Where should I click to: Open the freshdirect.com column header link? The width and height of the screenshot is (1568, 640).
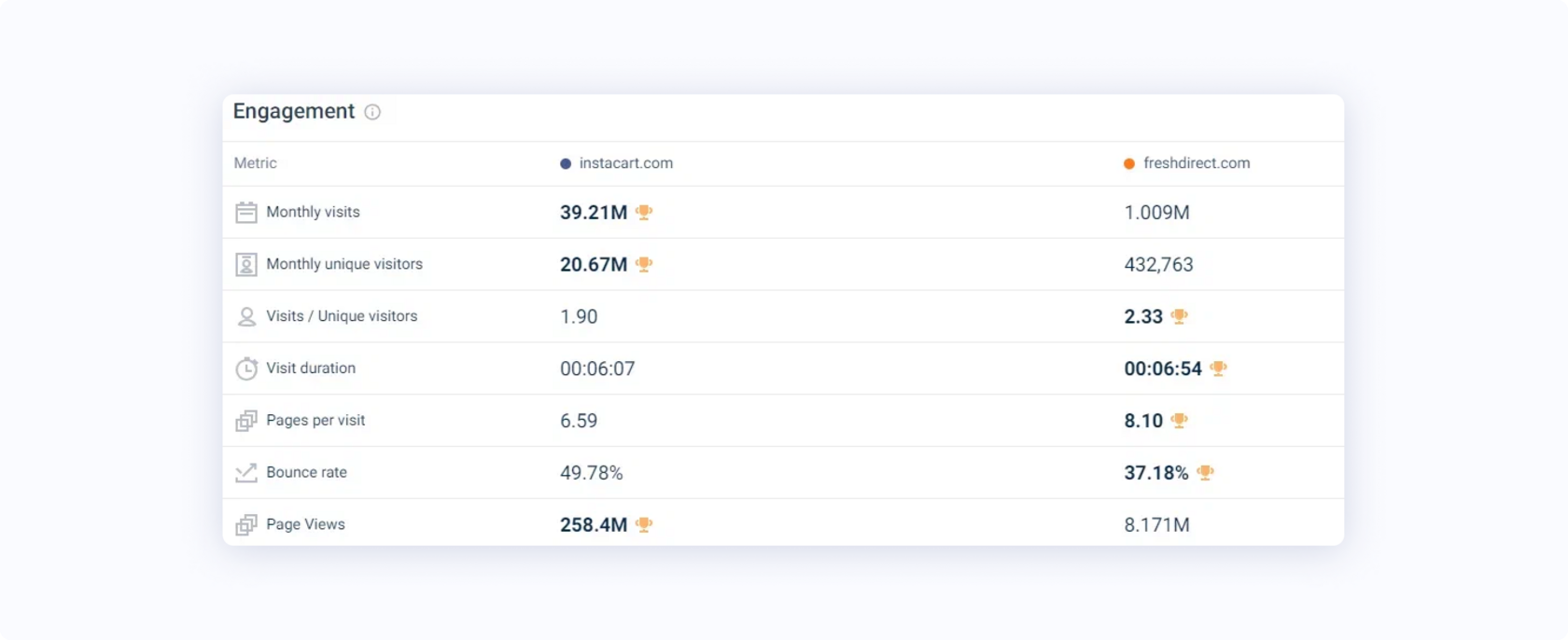click(x=1197, y=163)
